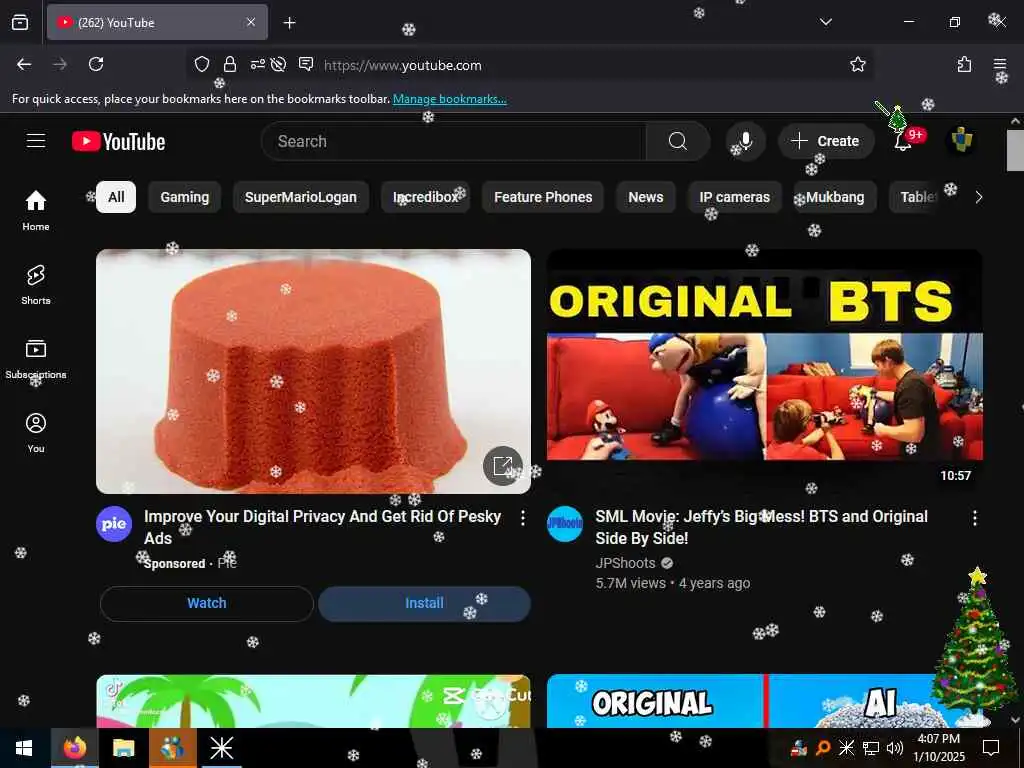Click the site padlock icon
The height and width of the screenshot is (768, 1024).
pos(229,64)
